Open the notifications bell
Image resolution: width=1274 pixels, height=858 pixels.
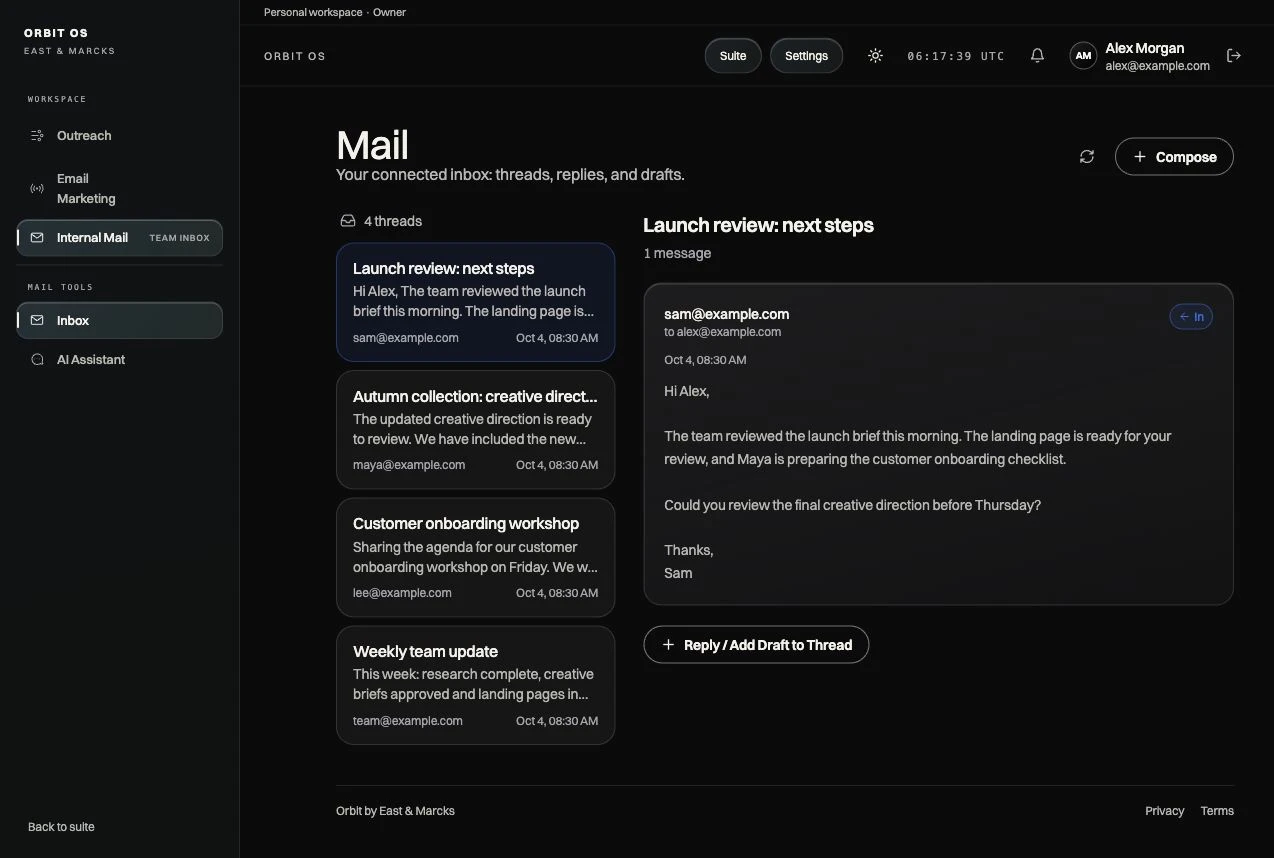pyautogui.click(x=1037, y=56)
